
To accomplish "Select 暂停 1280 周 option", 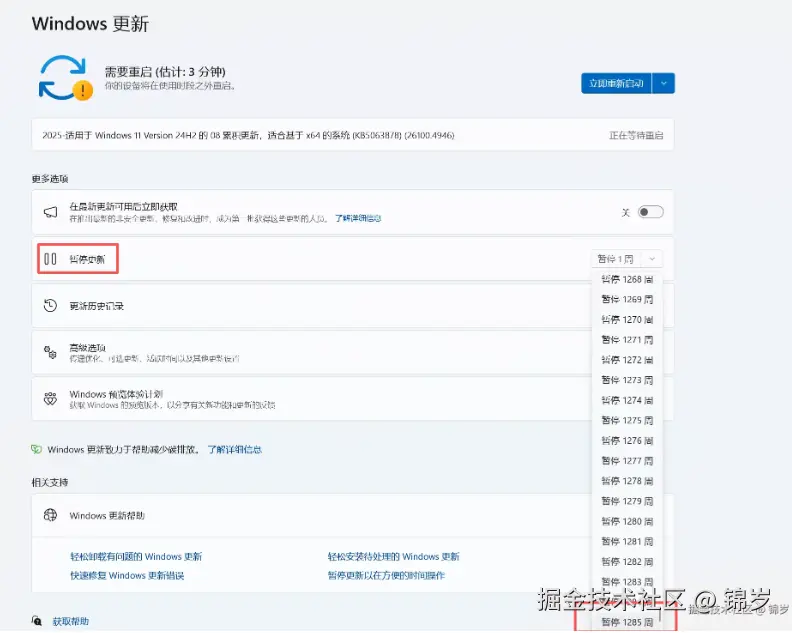I will coord(627,521).
